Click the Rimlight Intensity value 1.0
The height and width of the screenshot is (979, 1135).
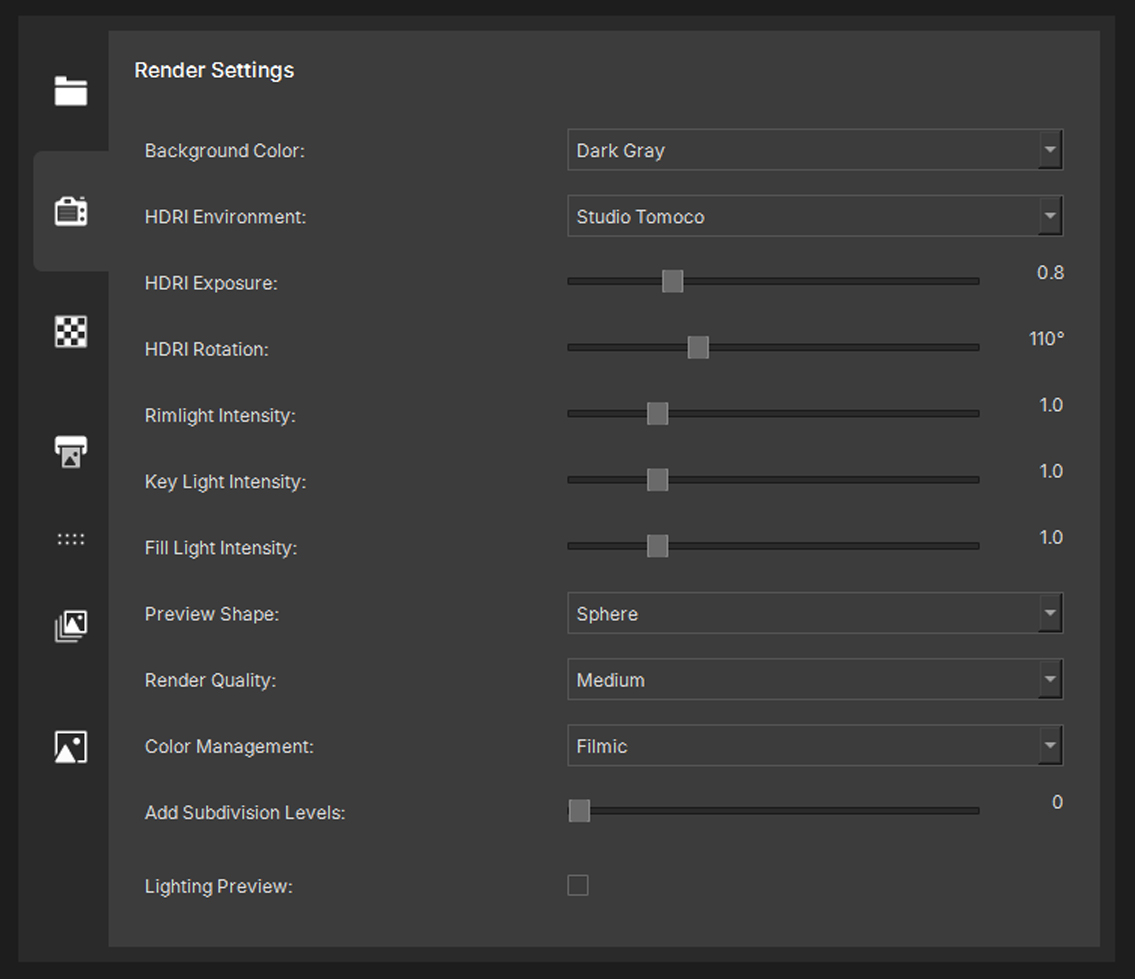[1051, 405]
